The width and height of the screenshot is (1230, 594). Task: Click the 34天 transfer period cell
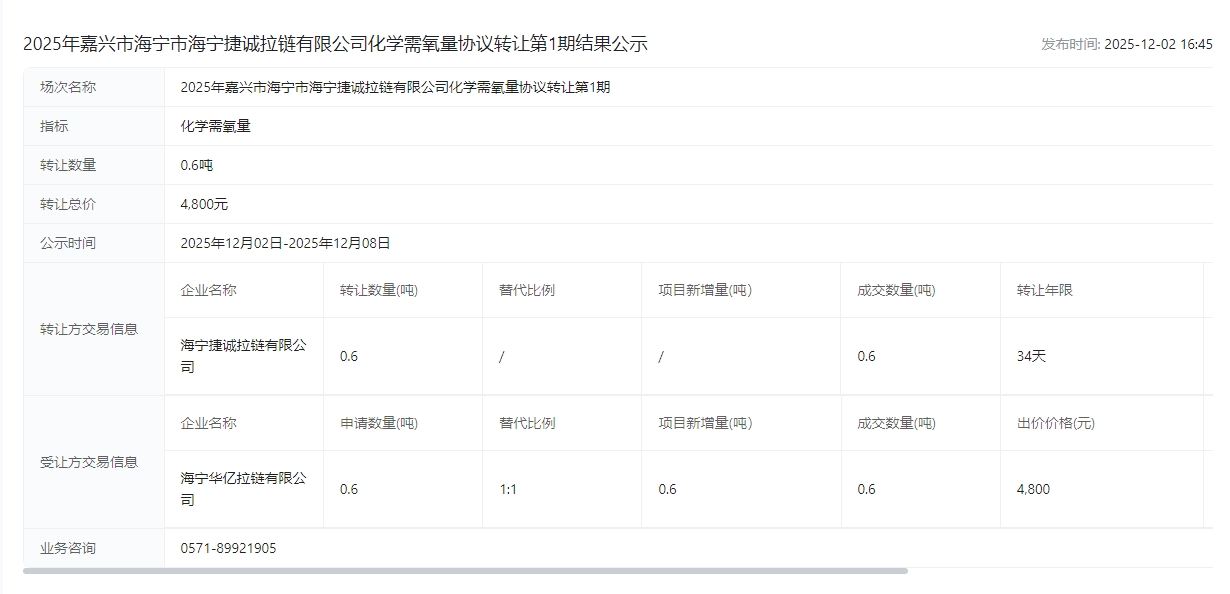(1031, 356)
